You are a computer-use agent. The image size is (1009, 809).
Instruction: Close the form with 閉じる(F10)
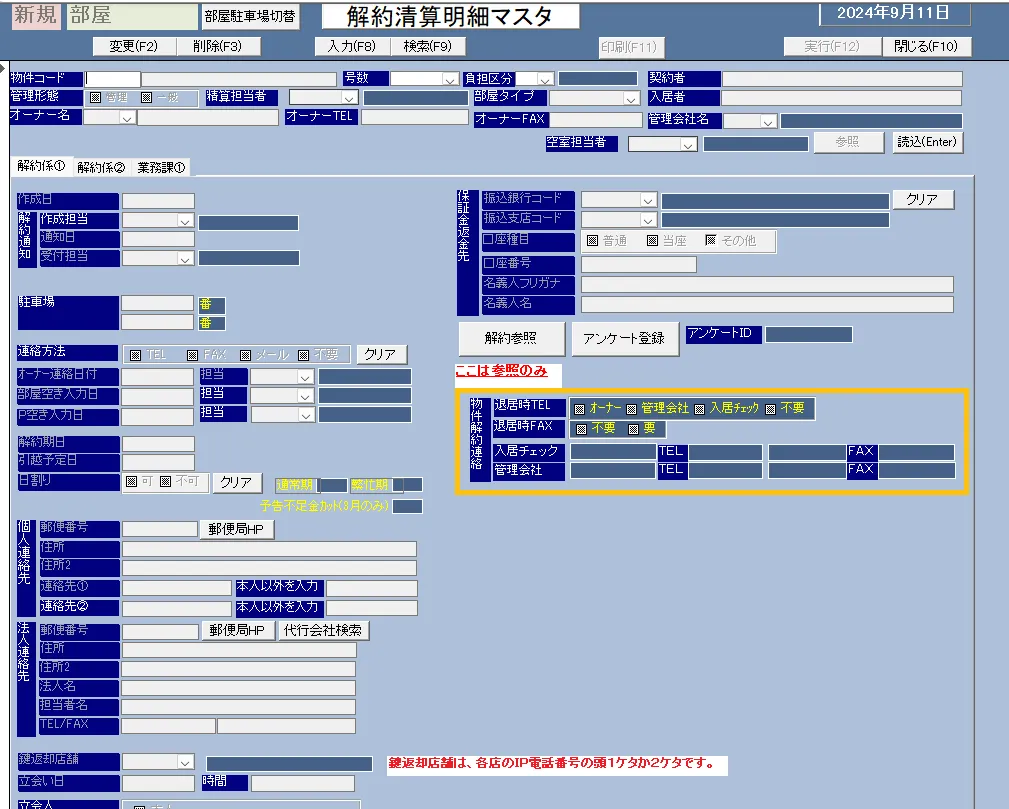click(925, 46)
